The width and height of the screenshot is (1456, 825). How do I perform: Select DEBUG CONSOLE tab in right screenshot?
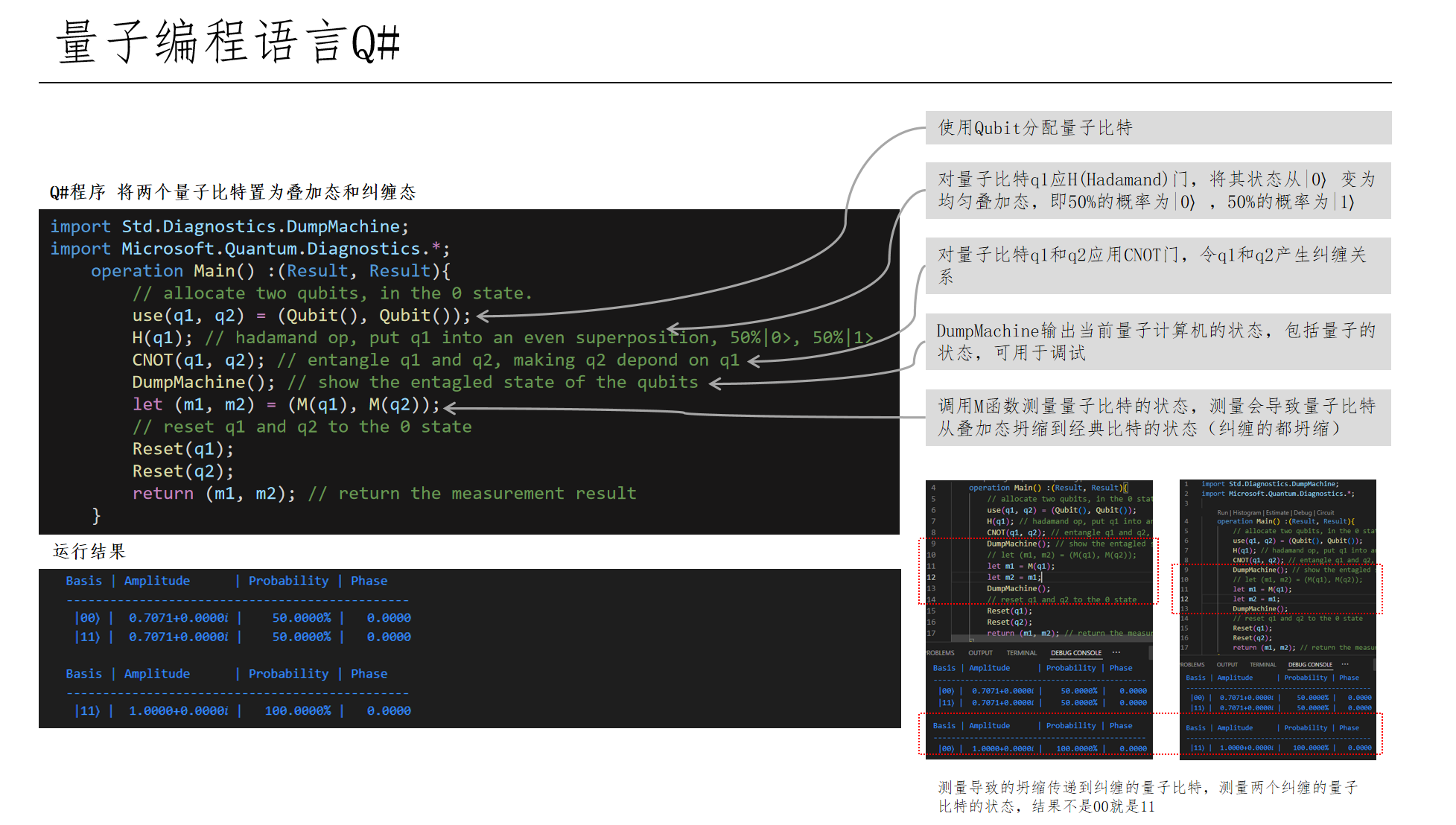(1310, 665)
